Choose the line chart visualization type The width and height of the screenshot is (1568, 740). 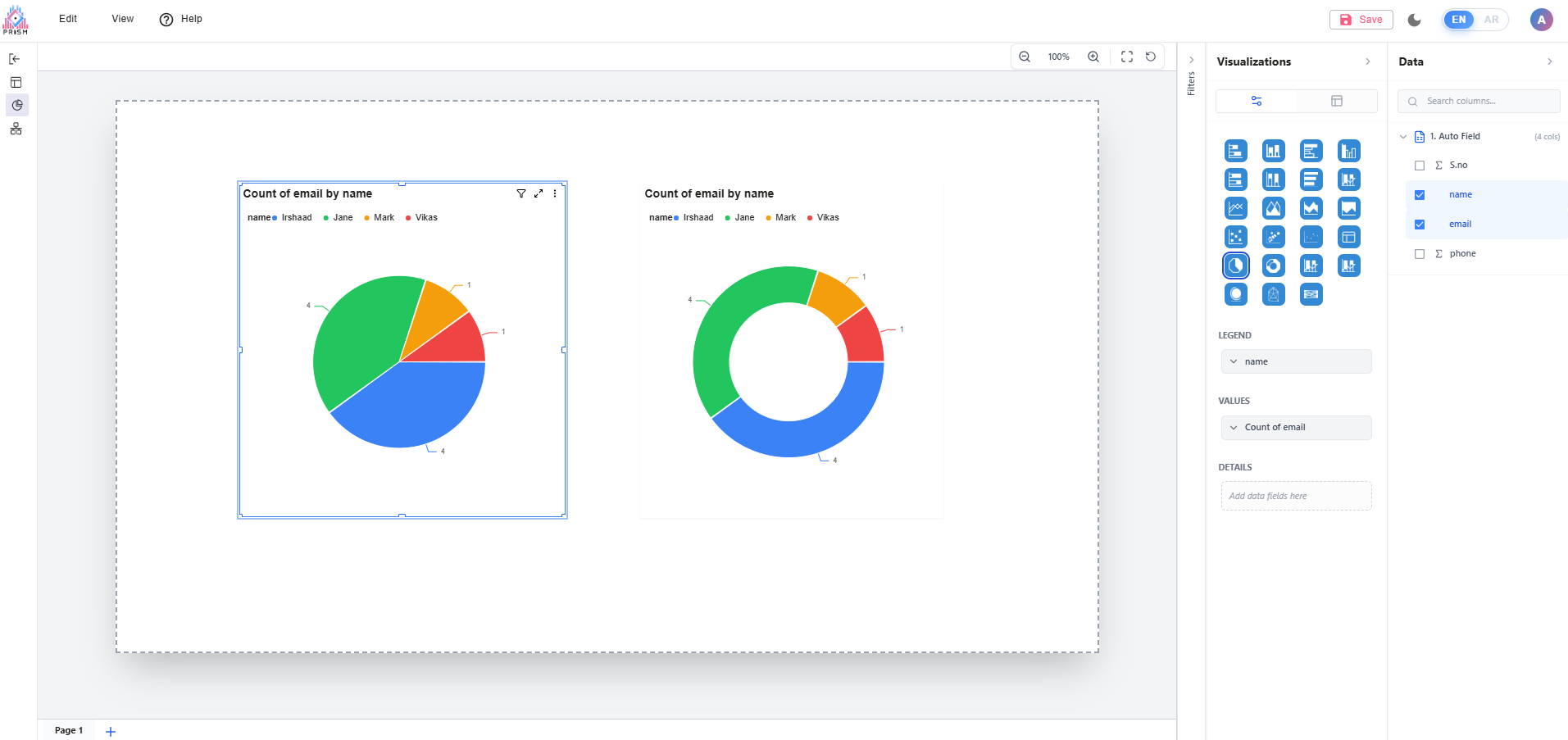pyautogui.click(x=1235, y=208)
